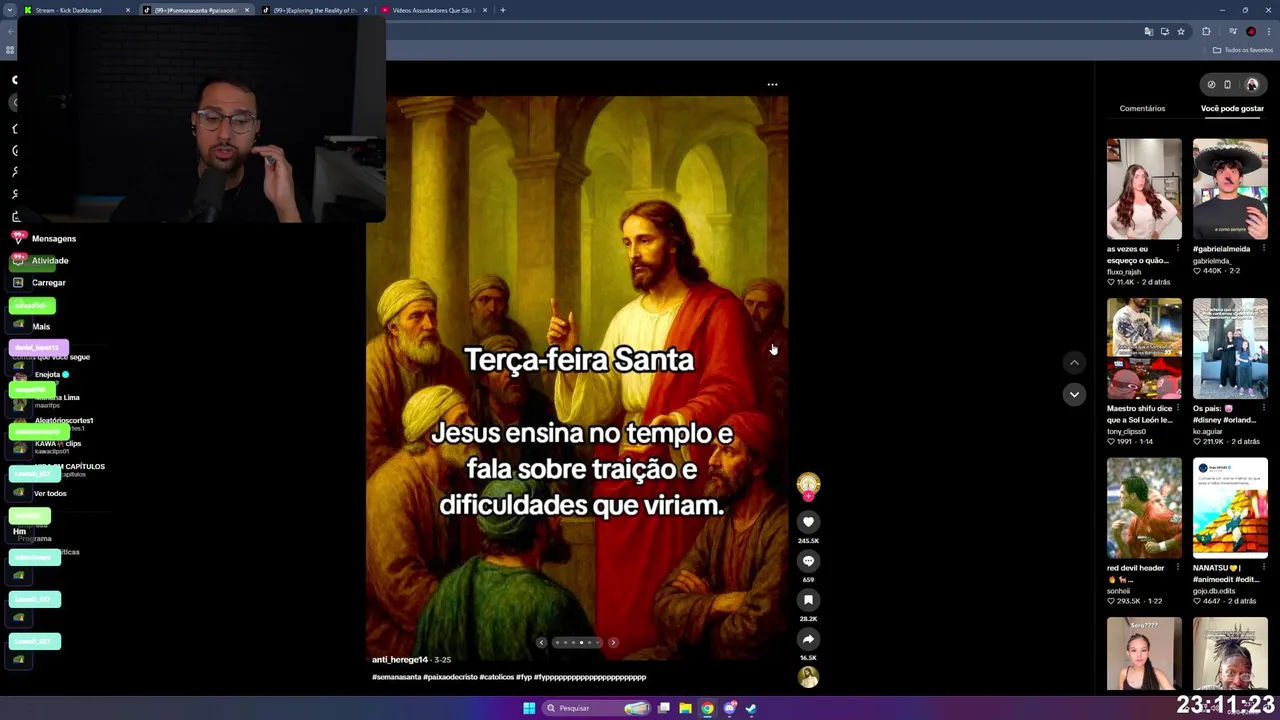The height and width of the screenshot is (720, 1280).
Task: Open File Explorer from the taskbar
Action: [685, 708]
